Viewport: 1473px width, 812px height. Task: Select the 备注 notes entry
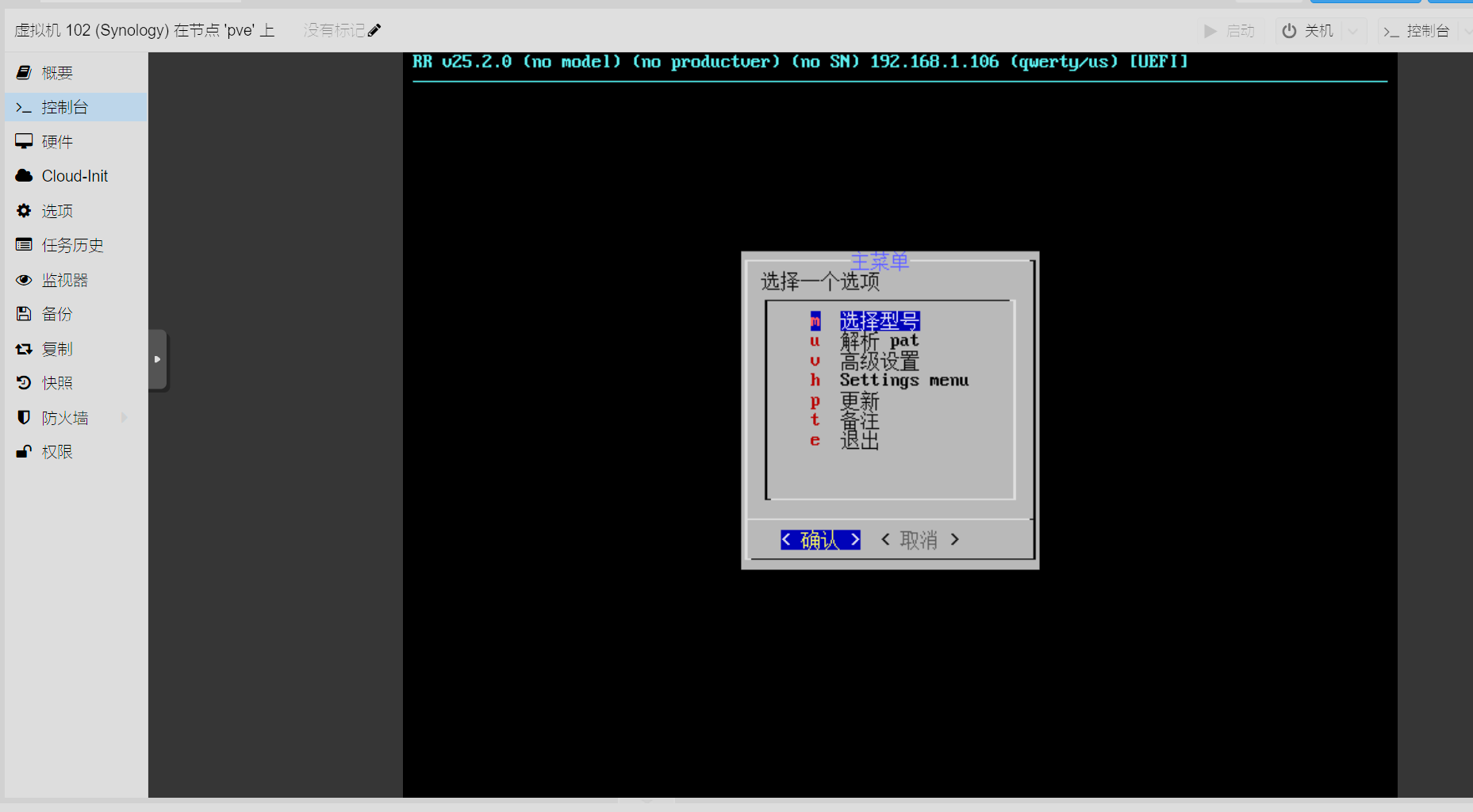[860, 421]
